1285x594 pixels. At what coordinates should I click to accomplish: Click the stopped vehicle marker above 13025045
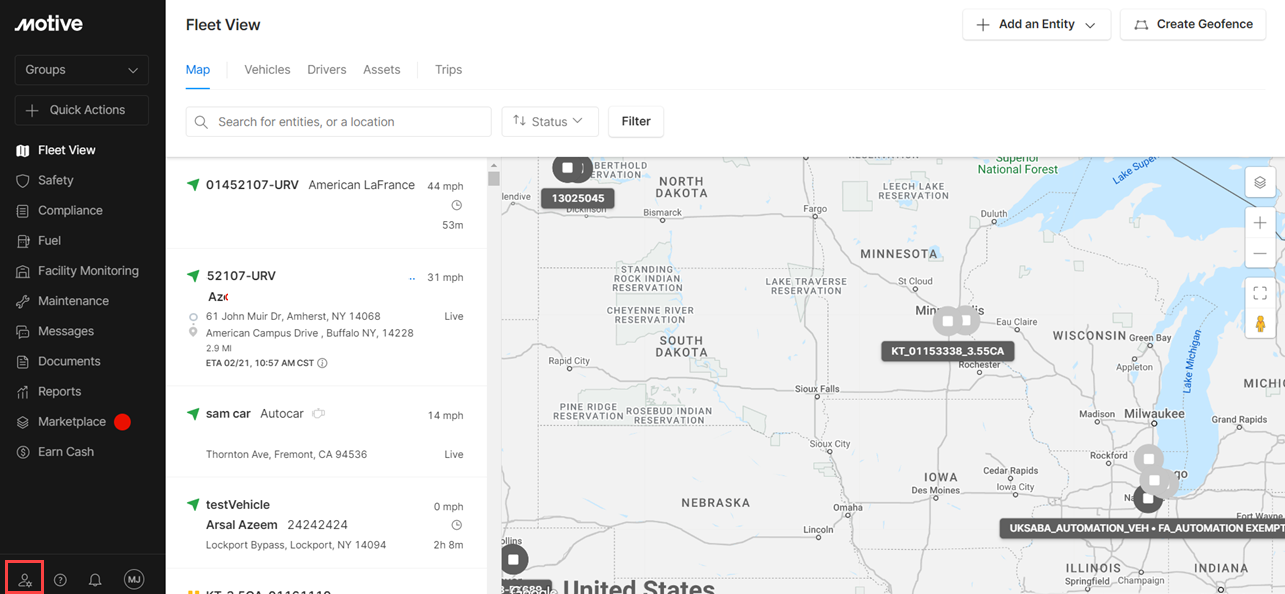pyautogui.click(x=568, y=168)
